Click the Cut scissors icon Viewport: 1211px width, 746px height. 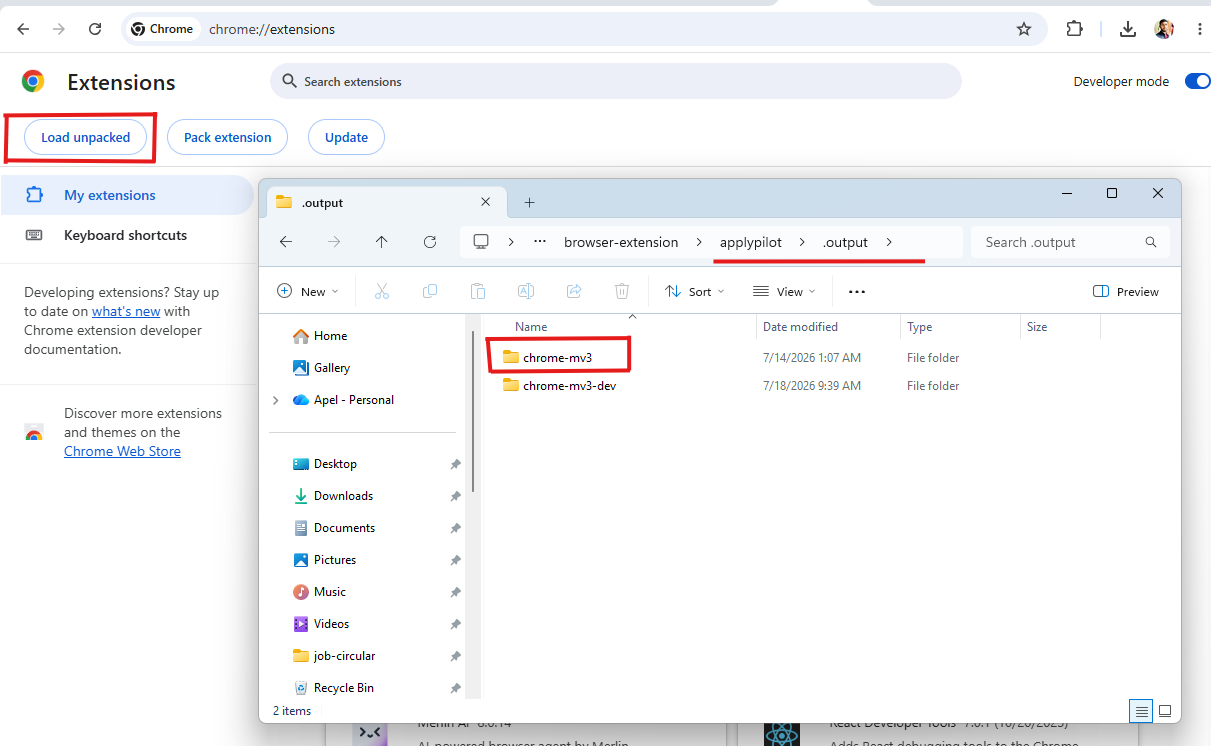pos(381,291)
